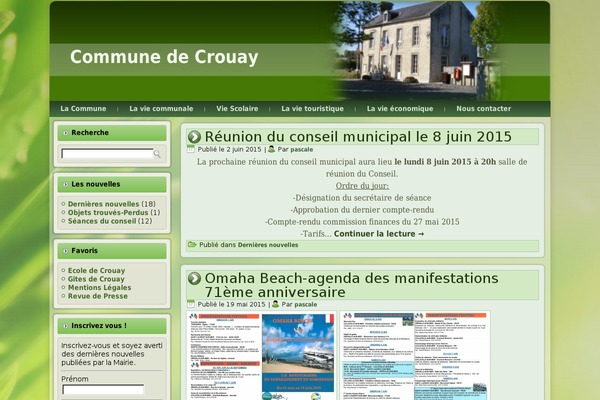This screenshot has height=400, width=600.
Task: Open Réunion du conseil municipal post title
Action: 358,137
